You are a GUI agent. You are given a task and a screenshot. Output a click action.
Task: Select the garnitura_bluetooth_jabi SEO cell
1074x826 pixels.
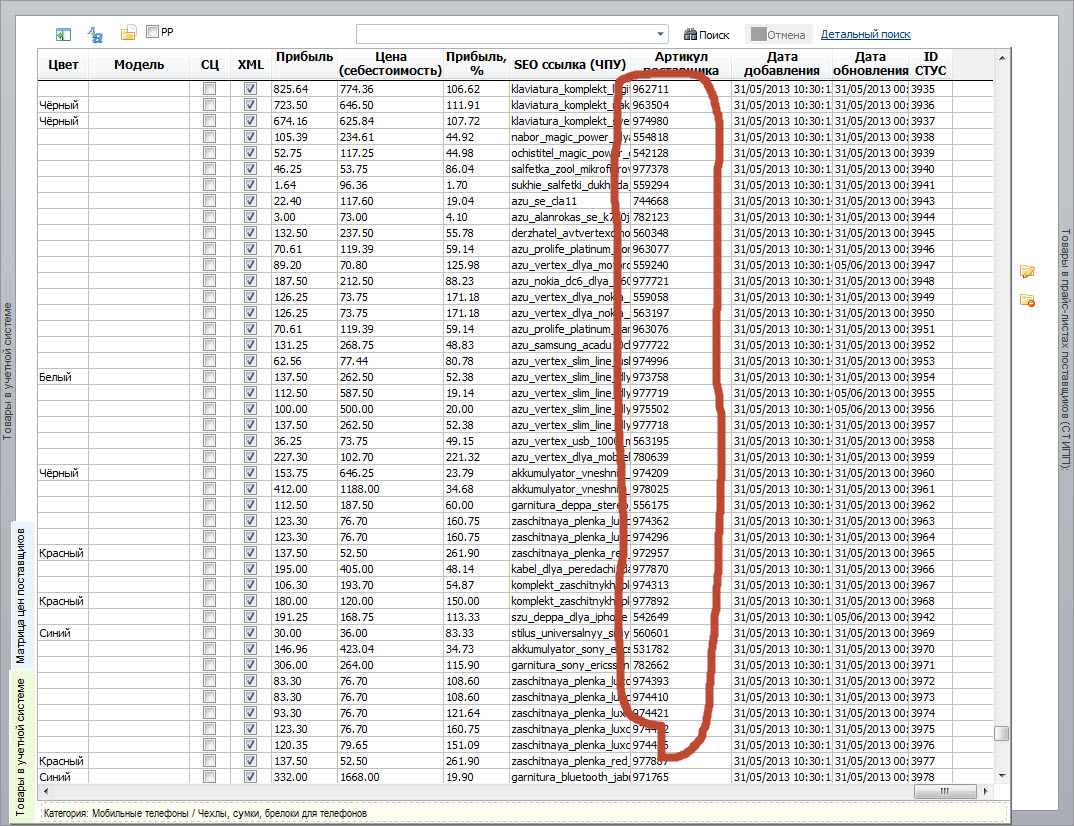pyautogui.click(x=570, y=777)
